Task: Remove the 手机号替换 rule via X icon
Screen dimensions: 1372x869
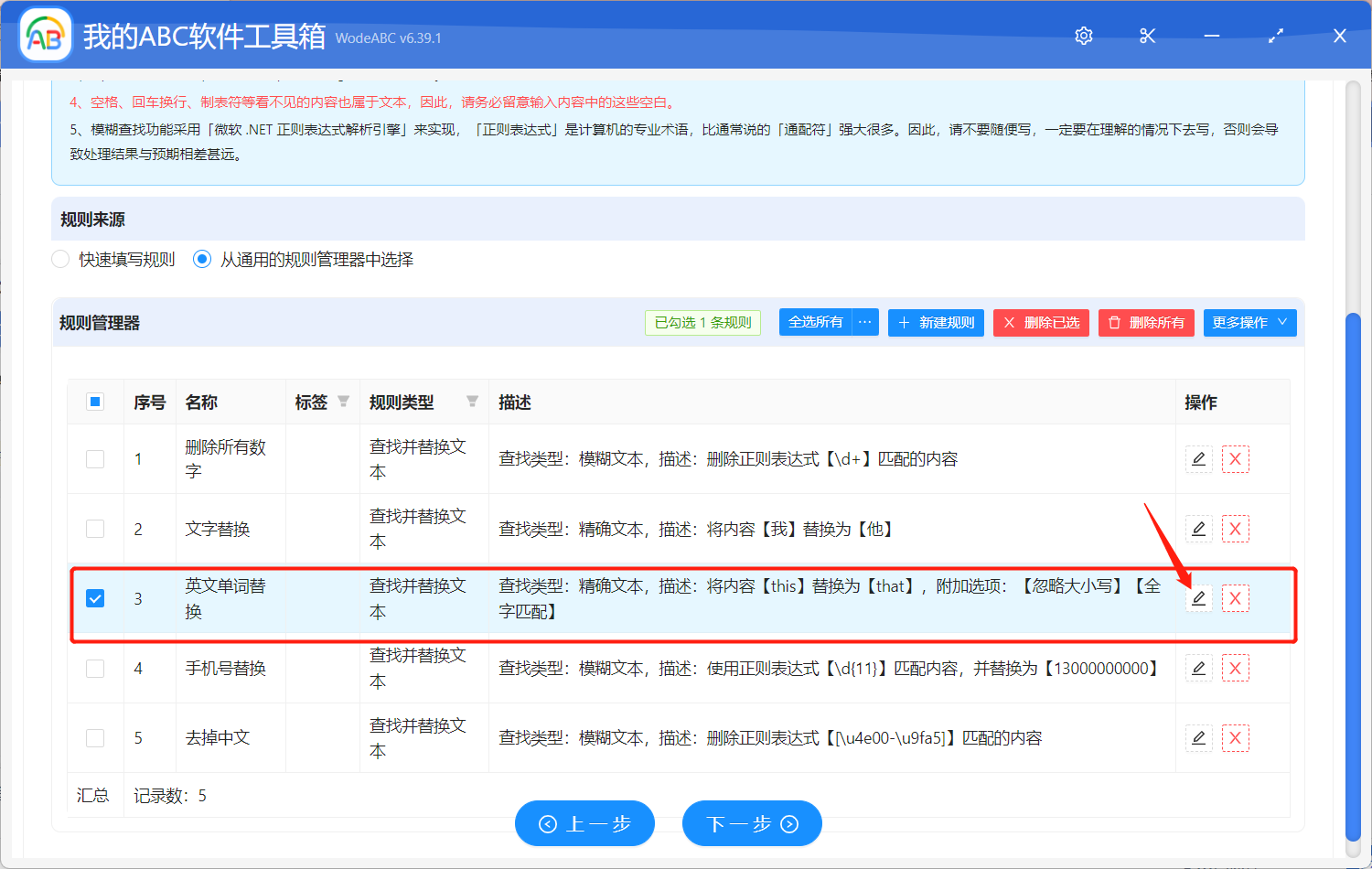Action: (1236, 668)
